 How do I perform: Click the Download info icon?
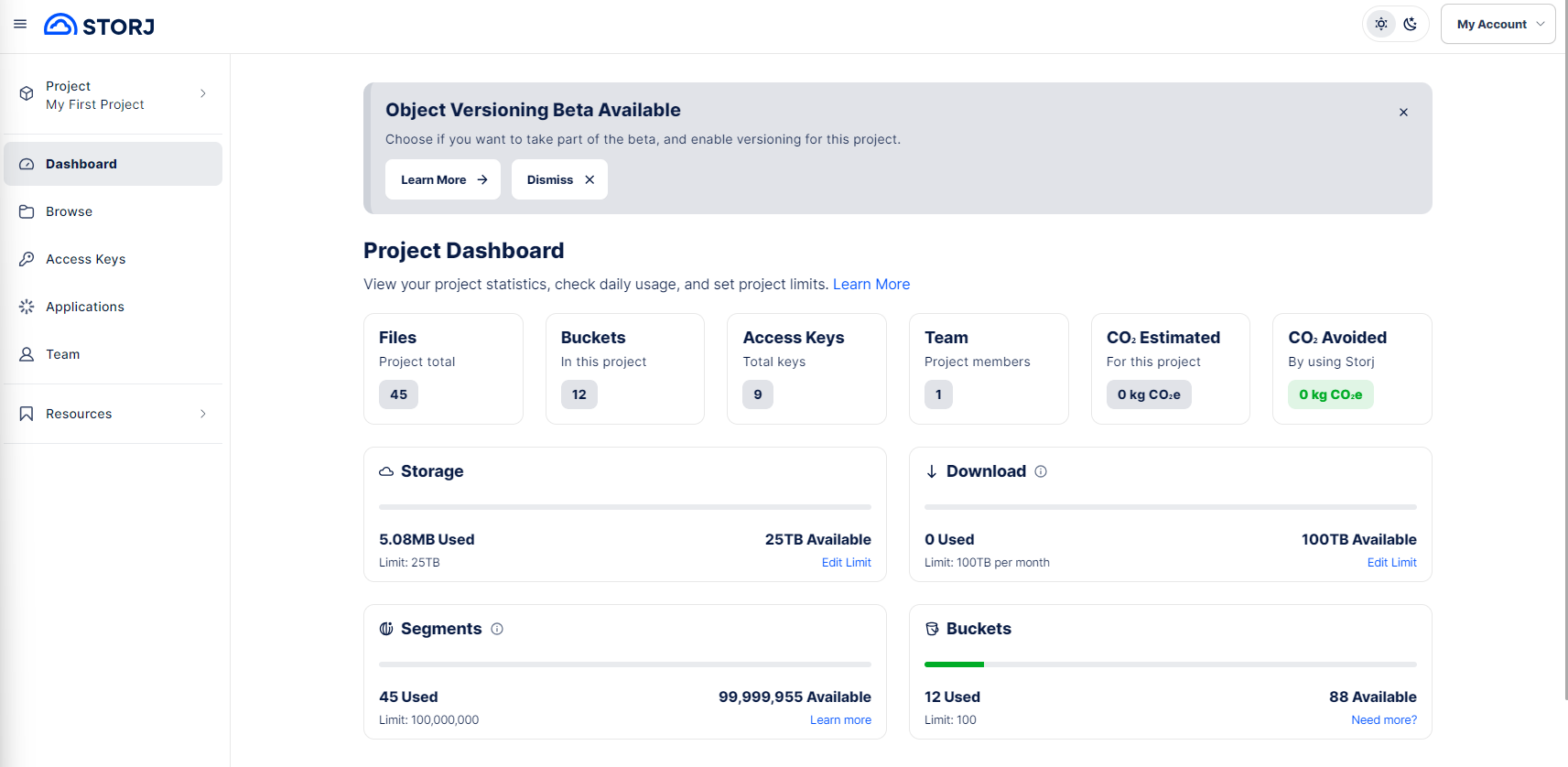(x=1041, y=471)
